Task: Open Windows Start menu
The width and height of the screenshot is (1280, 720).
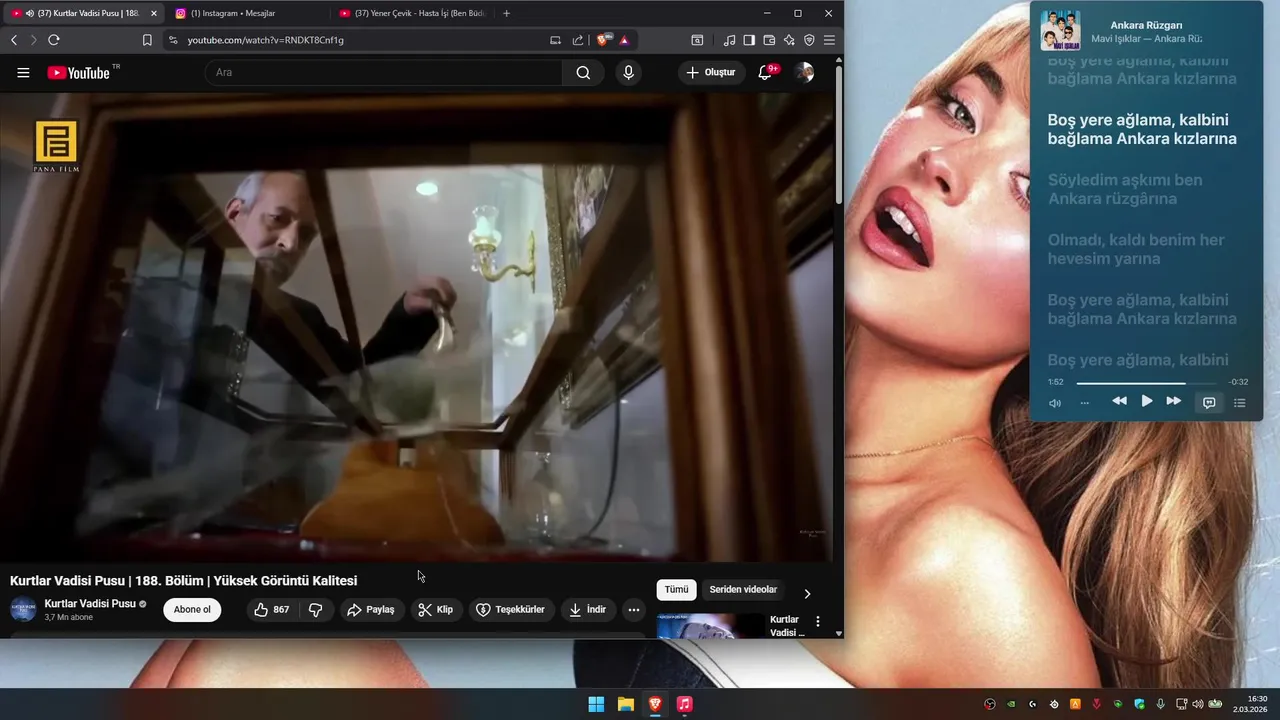Action: click(596, 704)
